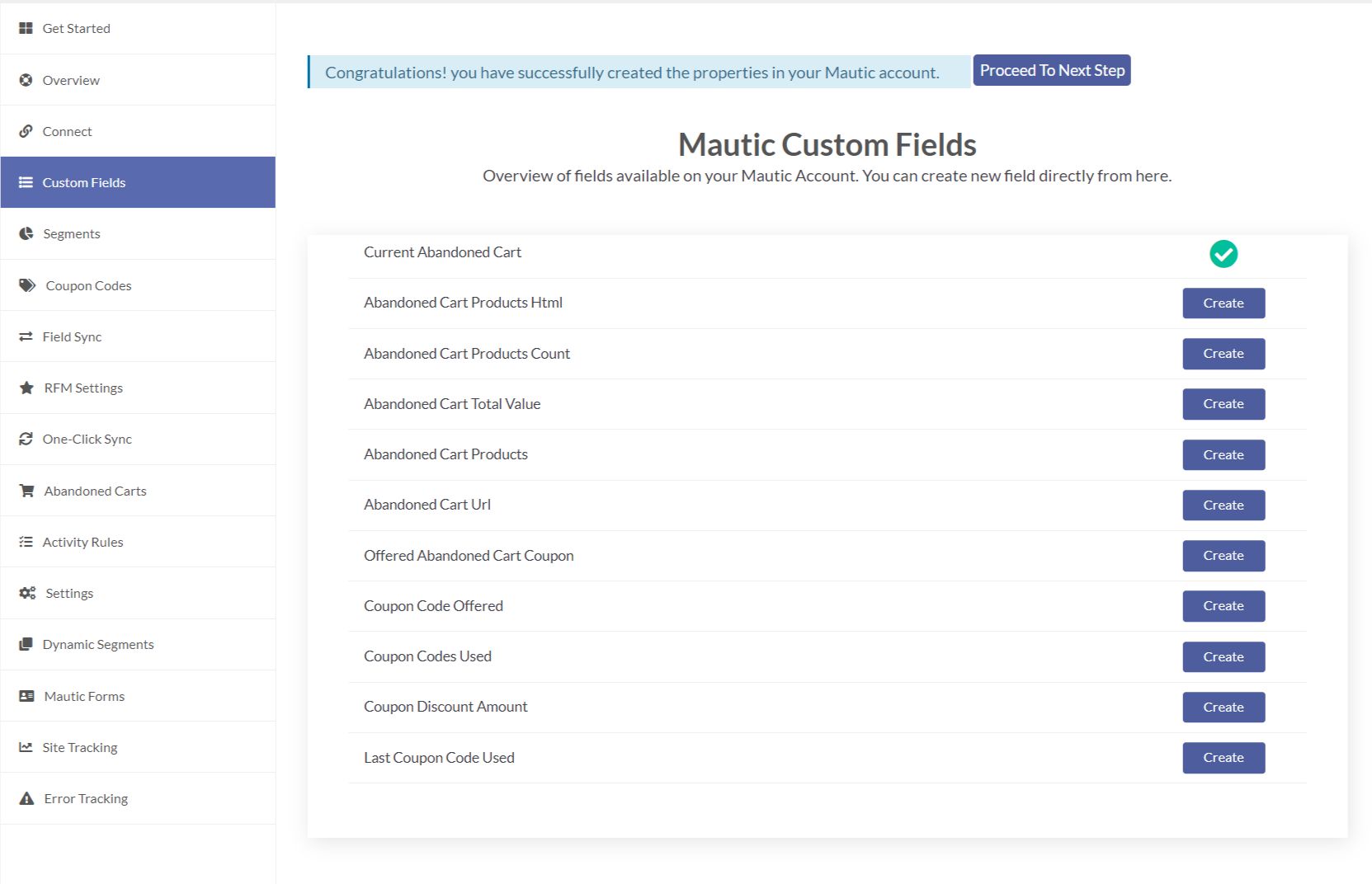
Task: Click the Mautic Forms card icon
Action: [26, 696]
